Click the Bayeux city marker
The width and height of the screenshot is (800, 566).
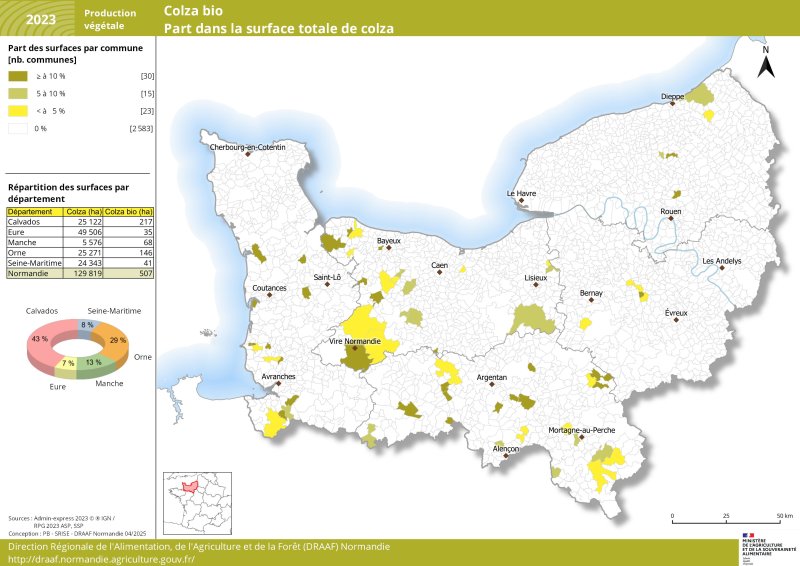(389, 248)
